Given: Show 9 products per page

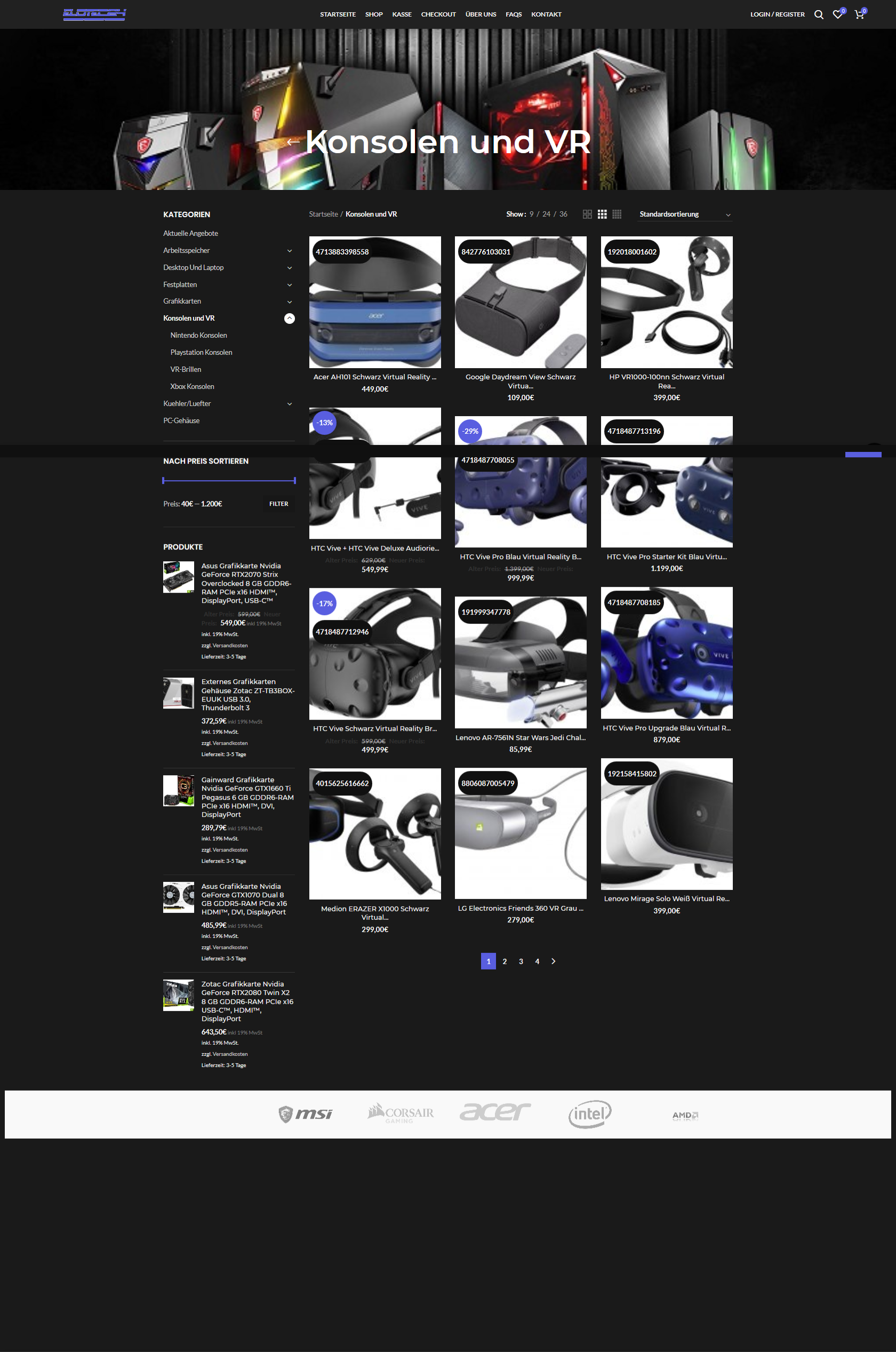Looking at the screenshot, I should [531, 214].
